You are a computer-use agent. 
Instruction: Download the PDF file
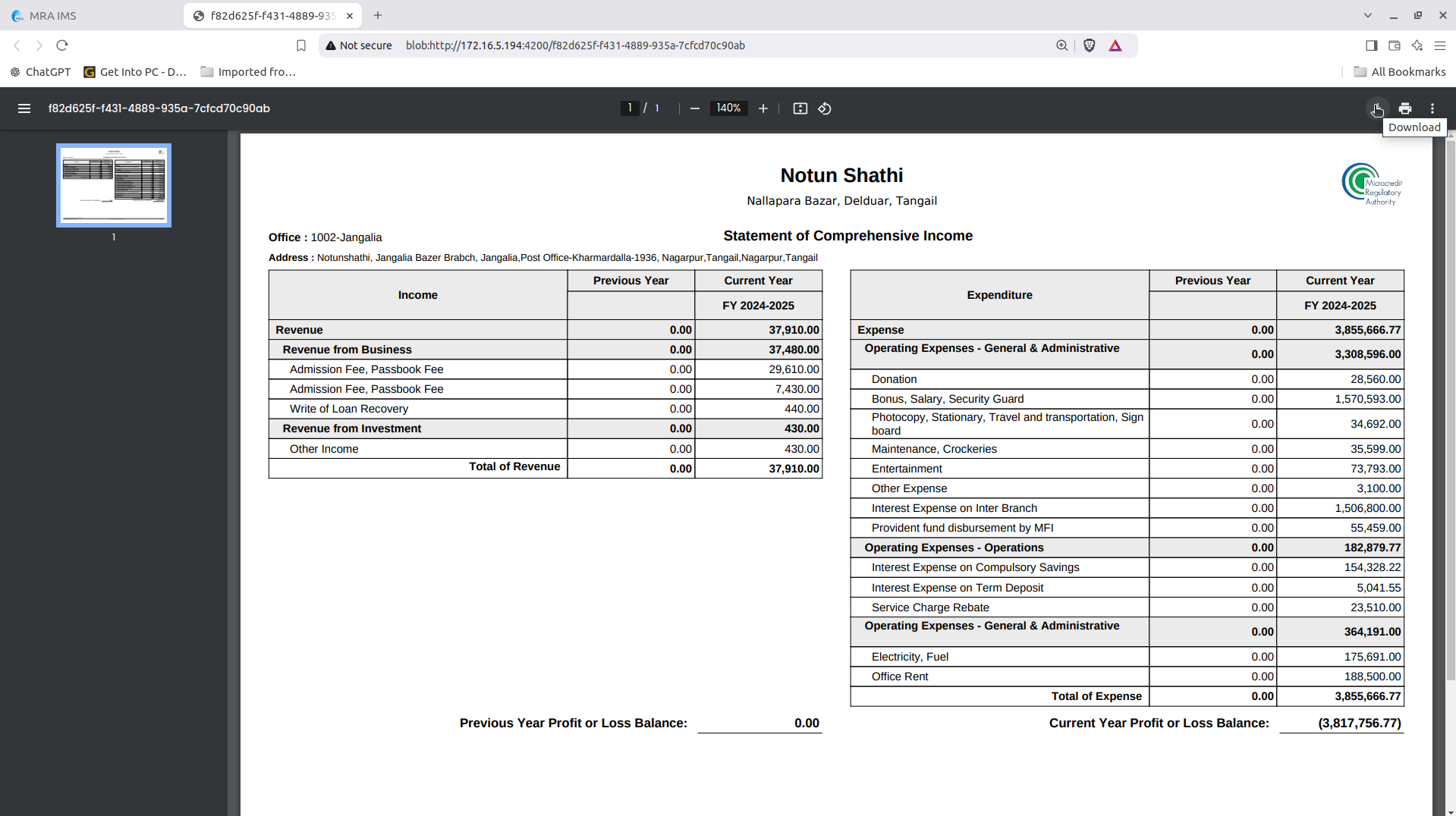tap(1377, 108)
